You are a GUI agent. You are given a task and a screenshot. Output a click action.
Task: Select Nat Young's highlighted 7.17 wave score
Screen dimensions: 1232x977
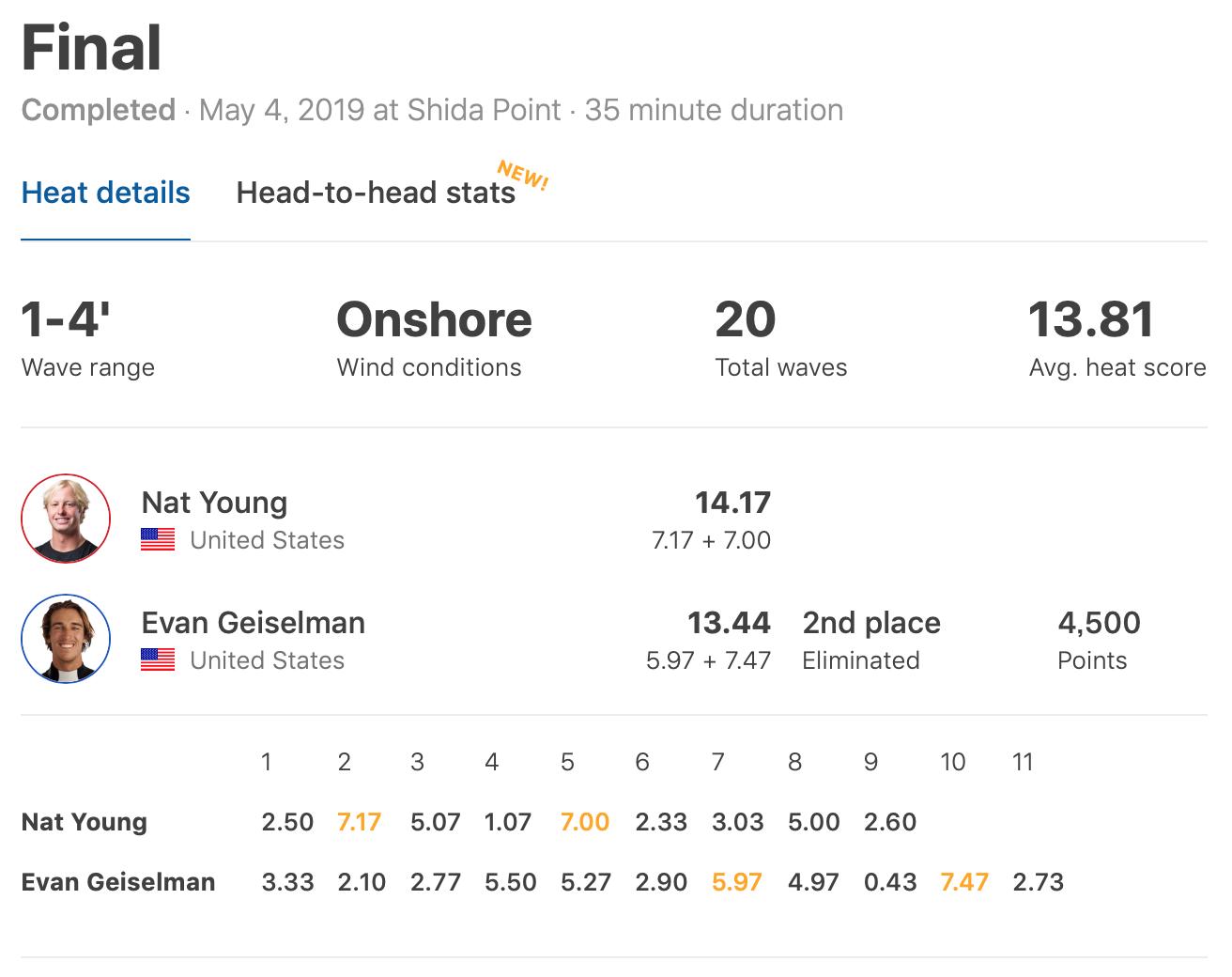click(359, 822)
